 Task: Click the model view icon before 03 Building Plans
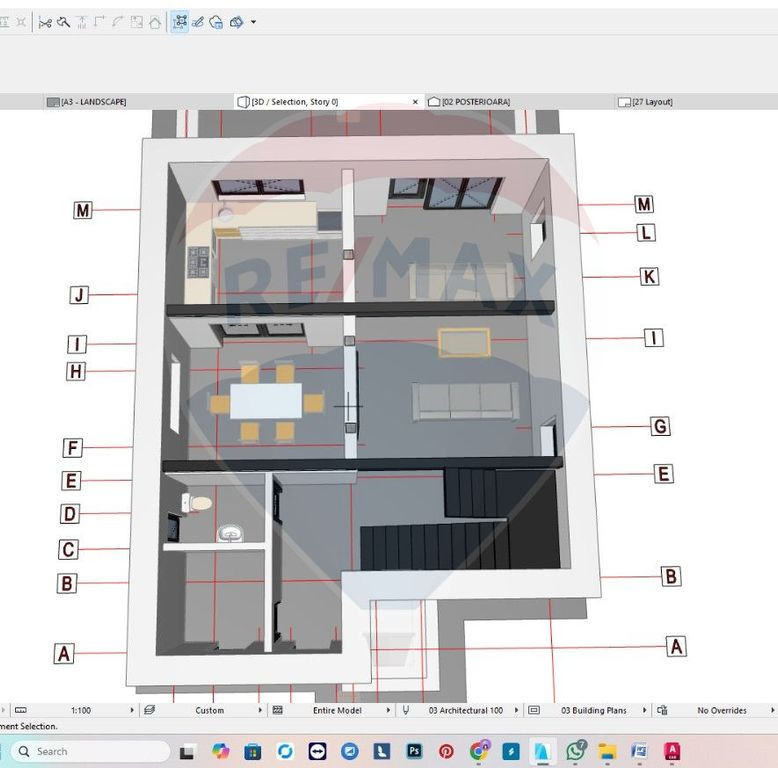tap(534, 710)
